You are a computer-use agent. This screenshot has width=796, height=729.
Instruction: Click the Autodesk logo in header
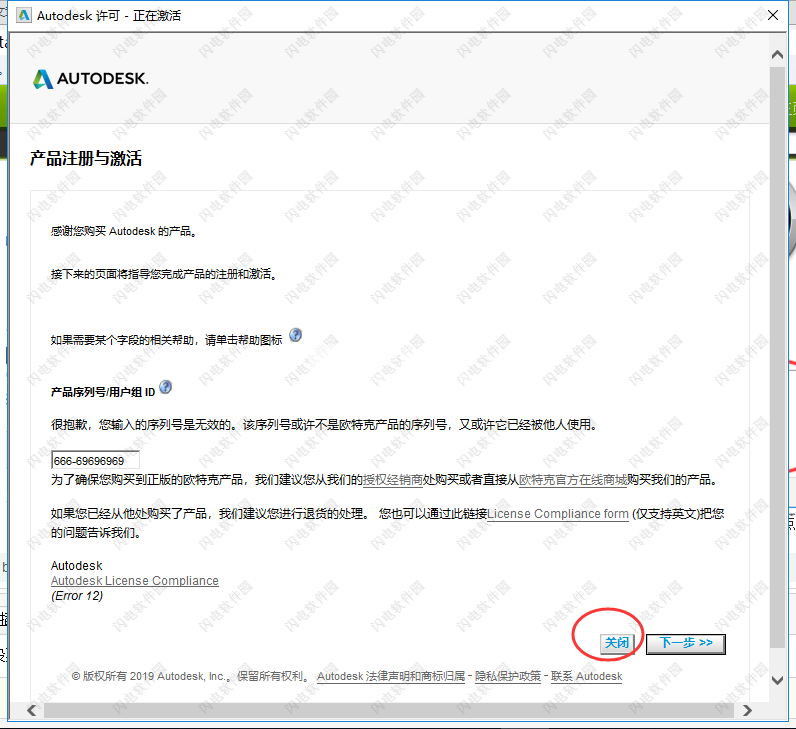91,79
